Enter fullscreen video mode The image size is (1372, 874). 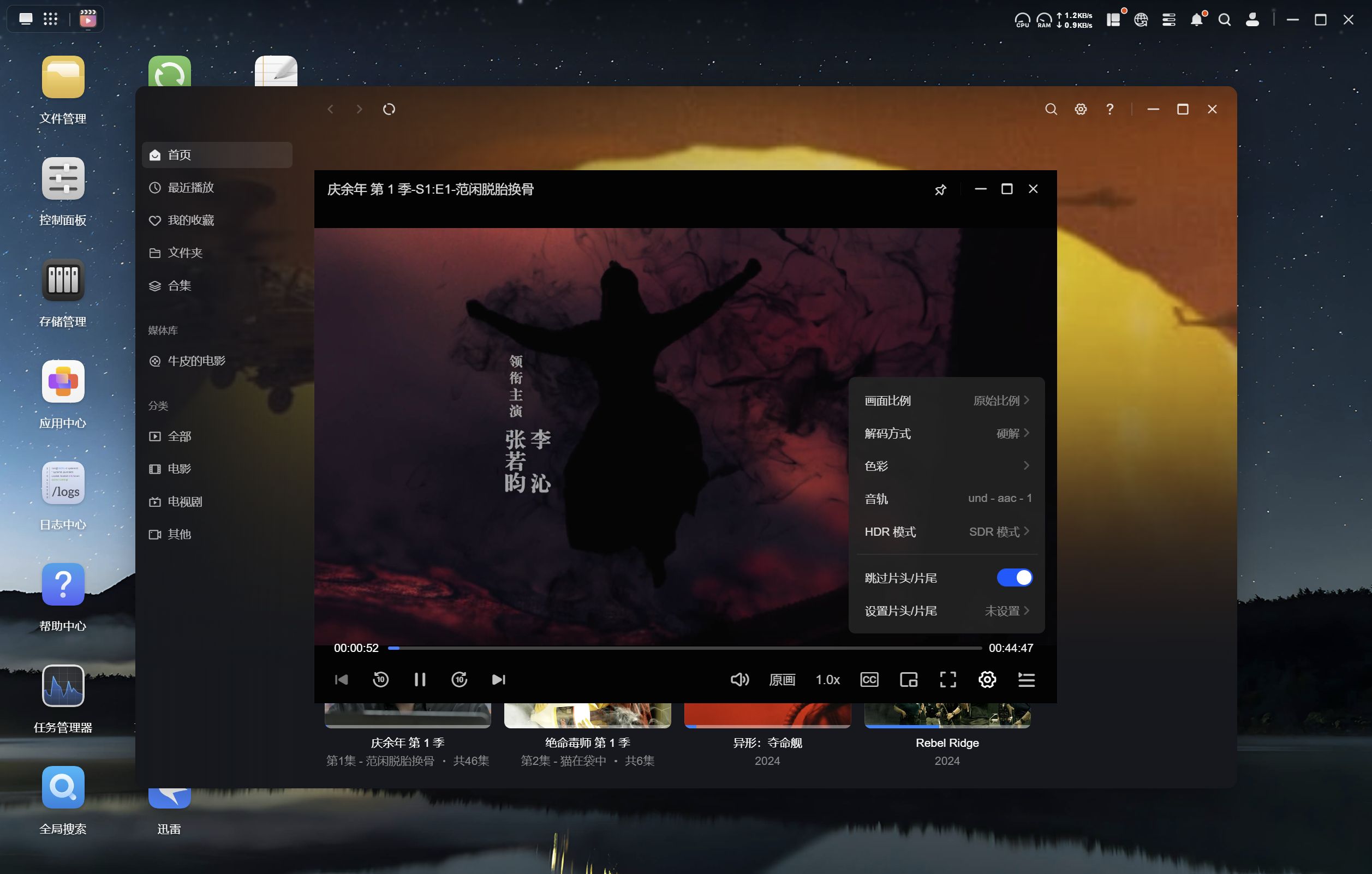pyautogui.click(x=947, y=679)
